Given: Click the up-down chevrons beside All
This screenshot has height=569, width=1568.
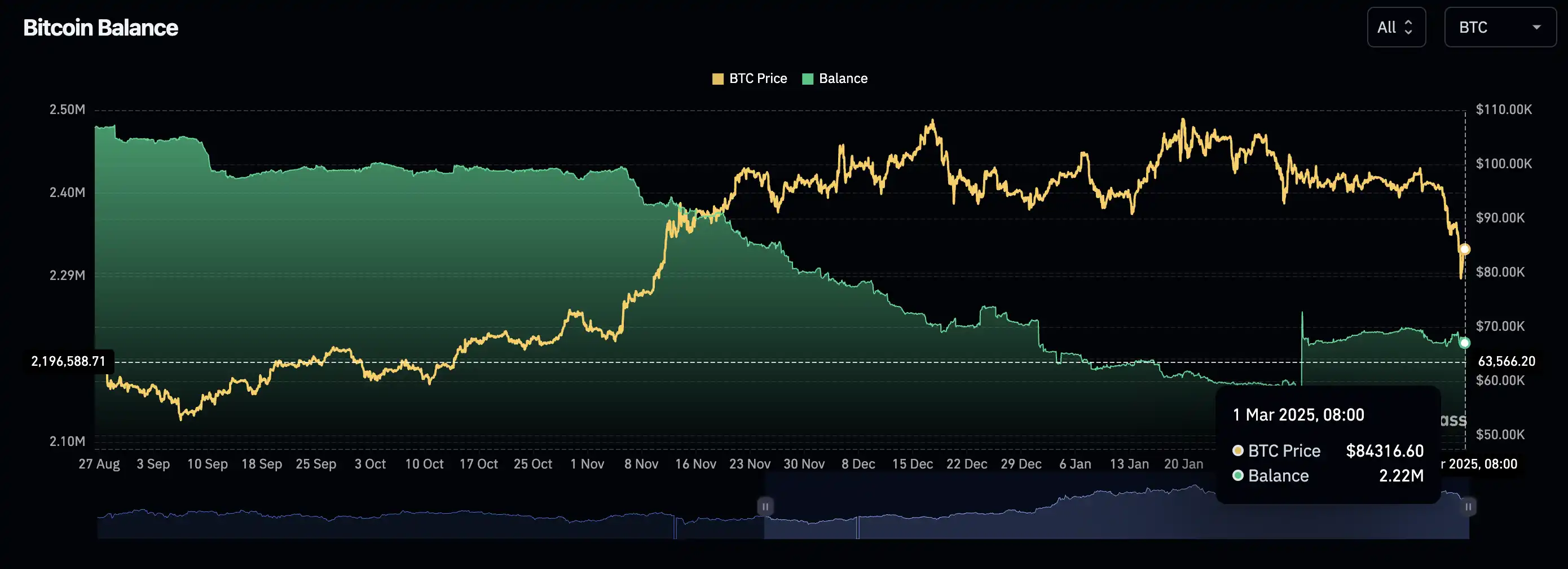Looking at the screenshot, I should tap(1408, 28).
